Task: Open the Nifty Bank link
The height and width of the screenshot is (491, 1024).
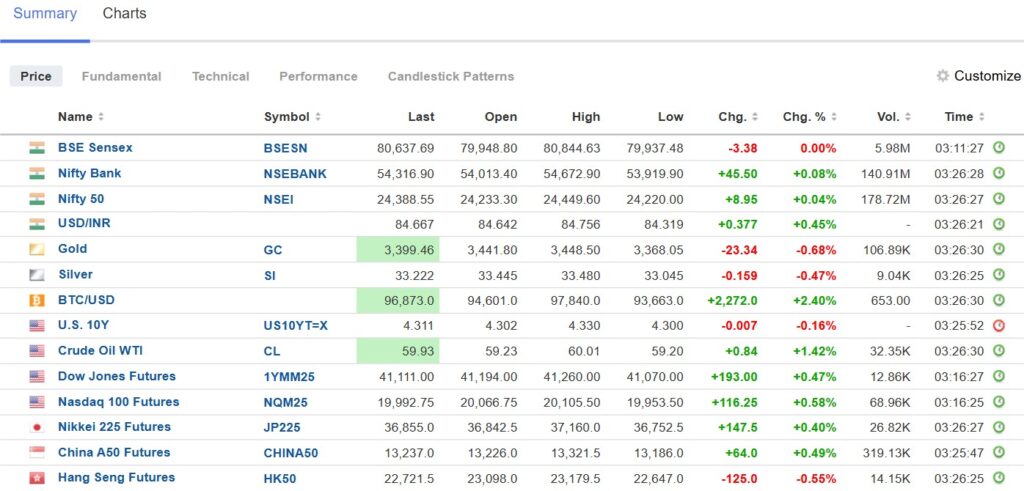Action: 89,173
